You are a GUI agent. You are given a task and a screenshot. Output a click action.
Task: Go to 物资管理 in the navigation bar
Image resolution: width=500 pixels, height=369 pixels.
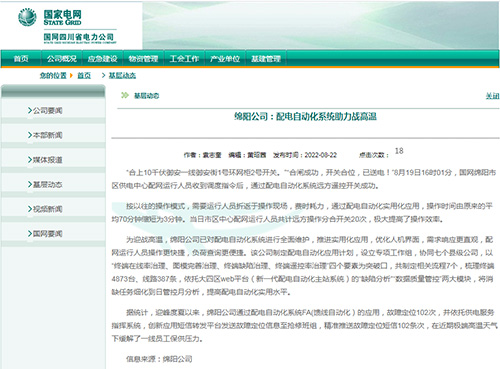[143, 59]
